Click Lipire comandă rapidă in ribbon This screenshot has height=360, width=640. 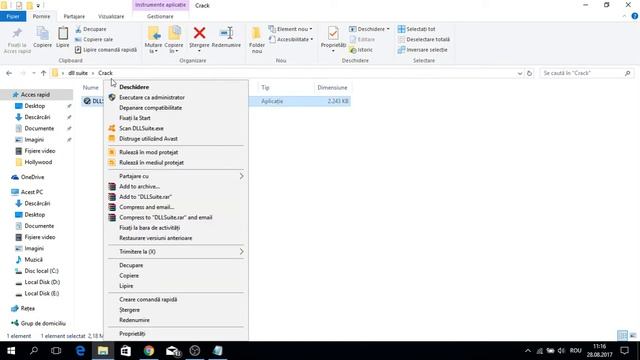click(x=106, y=49)
